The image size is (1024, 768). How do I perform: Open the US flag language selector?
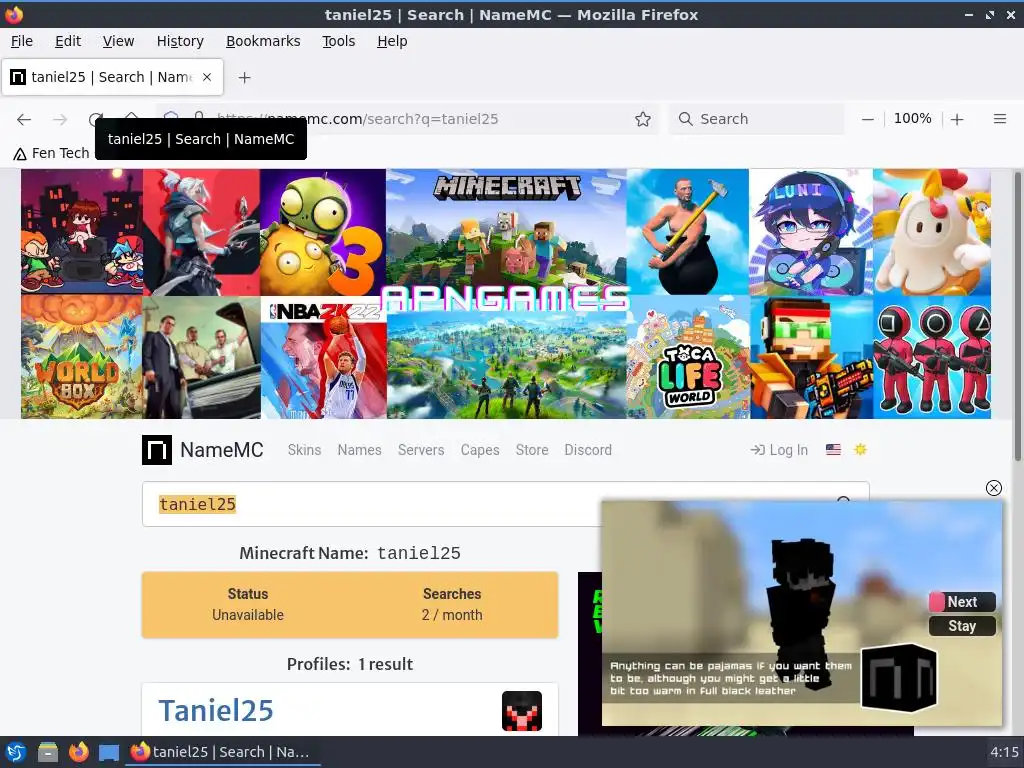point(833,449)
